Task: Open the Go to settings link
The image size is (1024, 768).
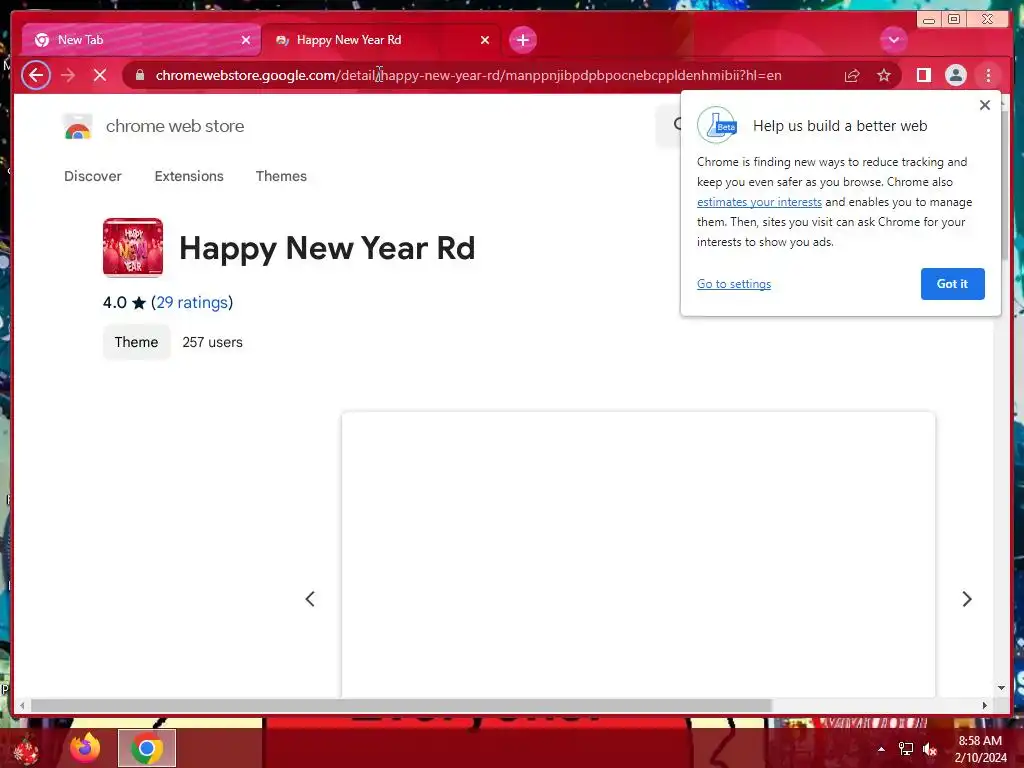Action: [x=733, y=284]
